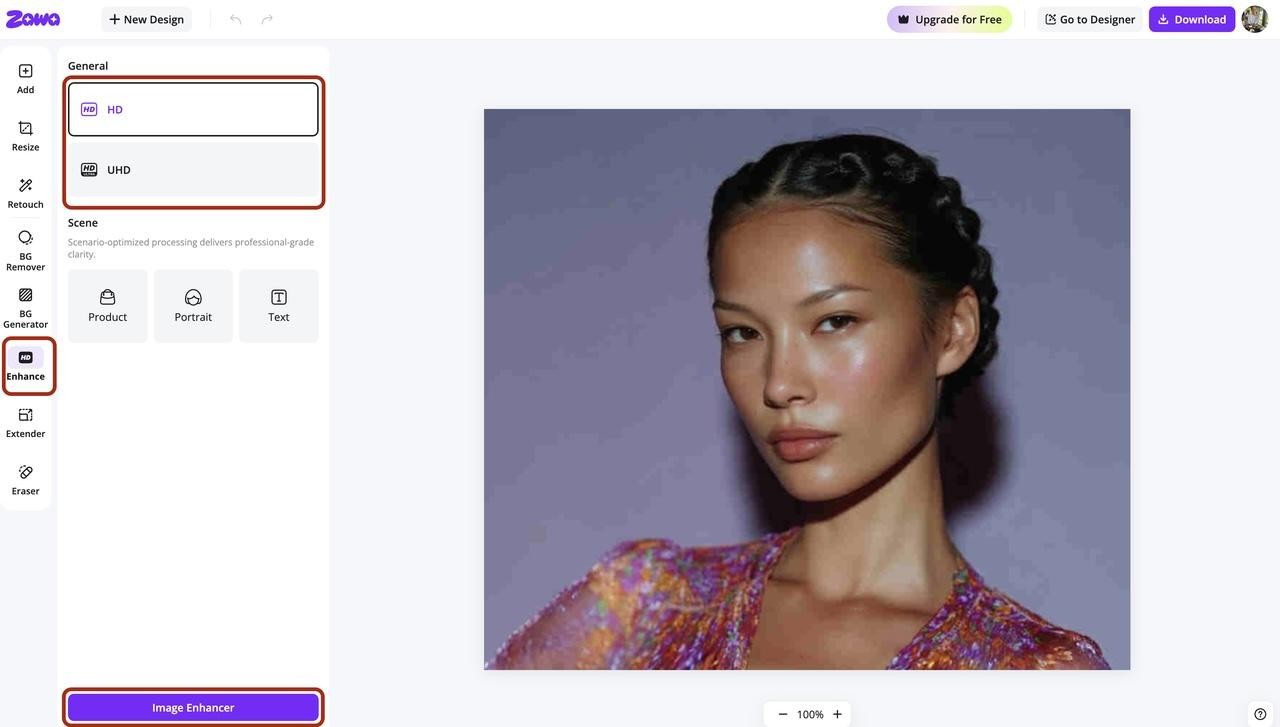Choose the HD enhancement option
The height and width of the screenshot is (727, 1280).
point(193,109)
